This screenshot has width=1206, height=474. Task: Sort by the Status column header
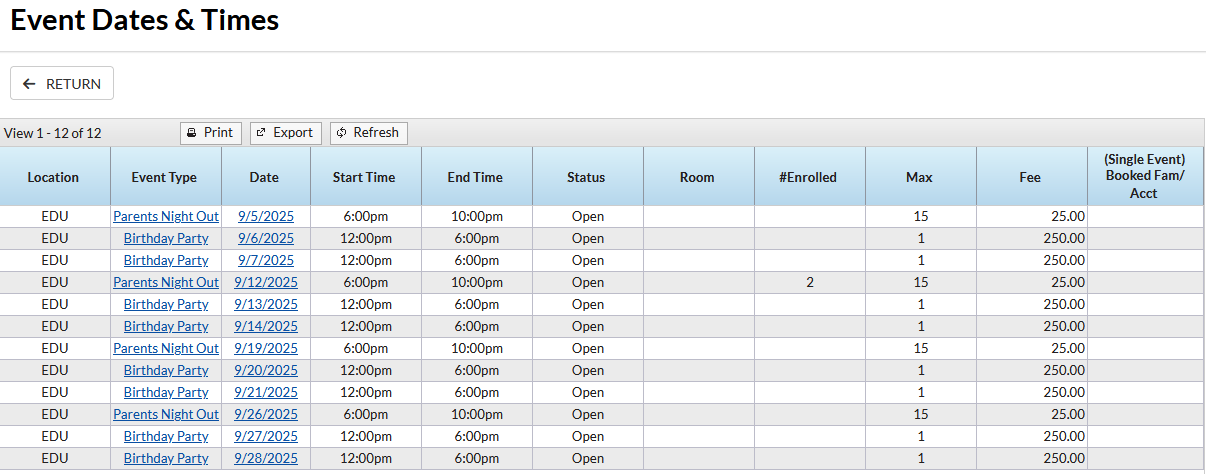click(588, 177)
